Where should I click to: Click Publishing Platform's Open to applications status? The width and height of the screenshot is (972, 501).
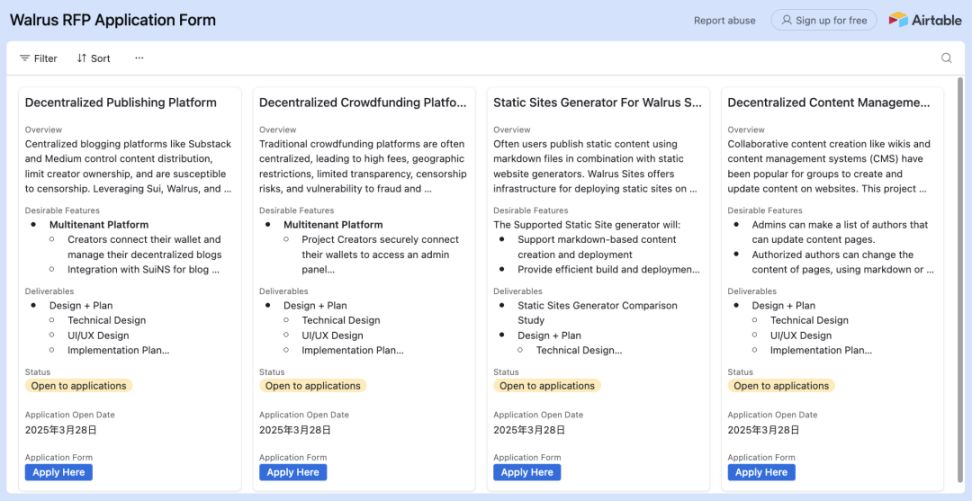point(78,386)
